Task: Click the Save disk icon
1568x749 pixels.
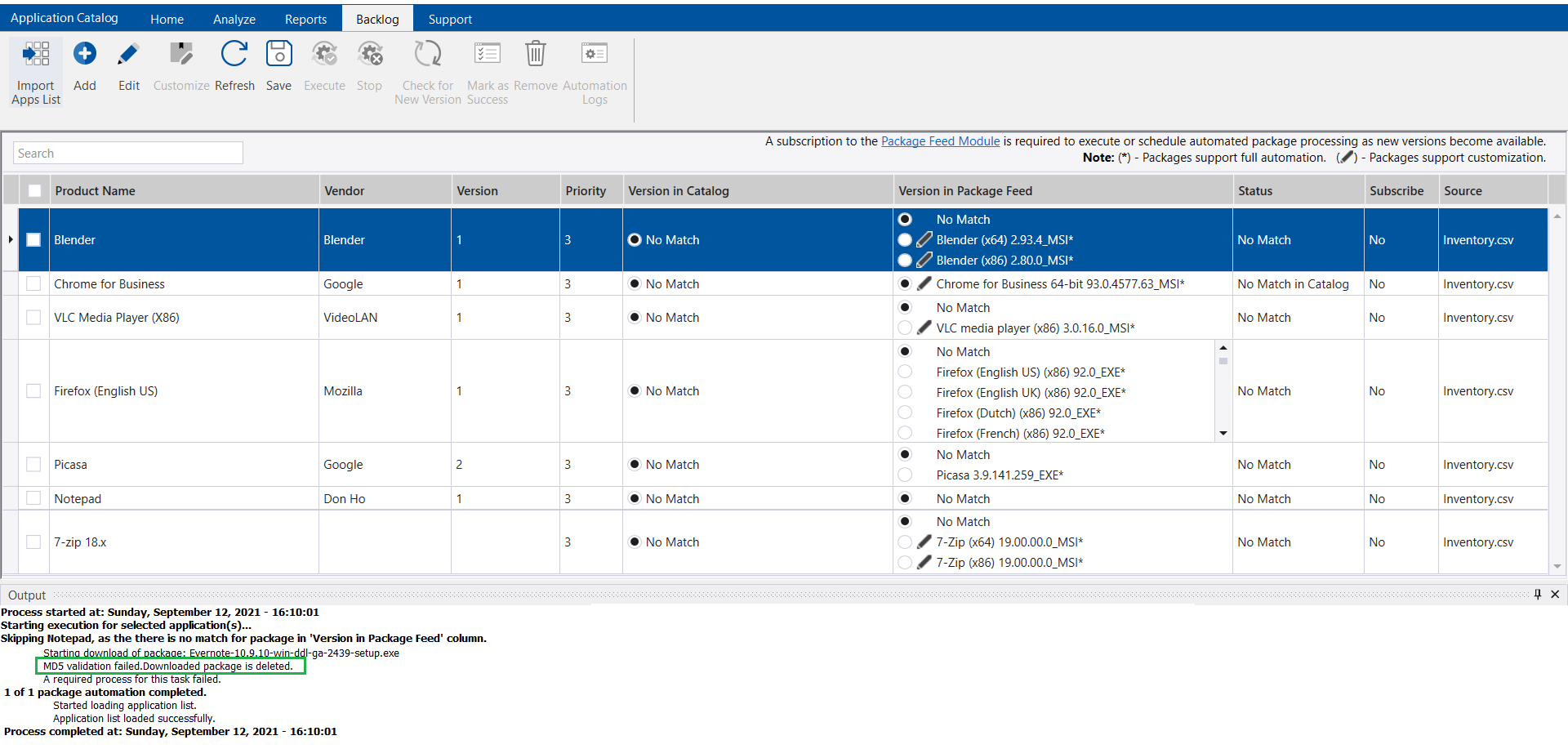Action: [278, 54]
